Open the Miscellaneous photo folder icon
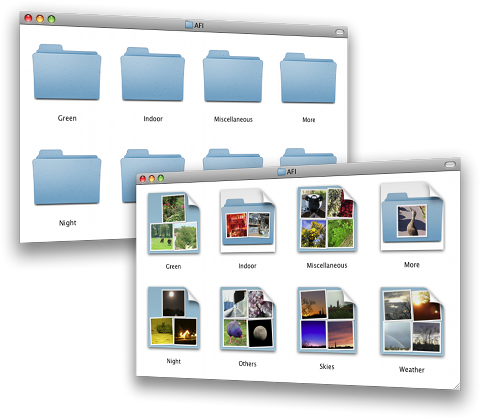The image size is (480, 419). [327, 219]
